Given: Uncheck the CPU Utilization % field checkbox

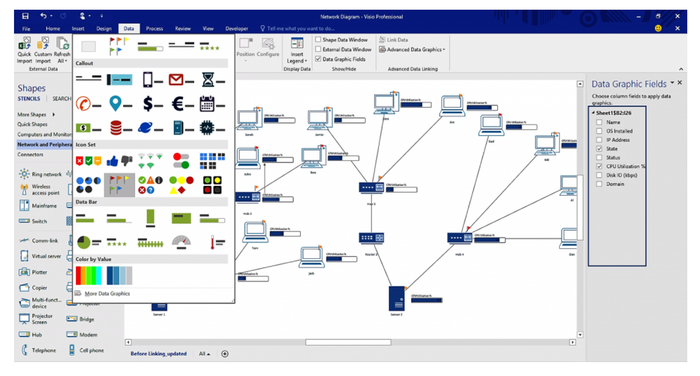Looking at the screenshot, I should click(599, 166).
